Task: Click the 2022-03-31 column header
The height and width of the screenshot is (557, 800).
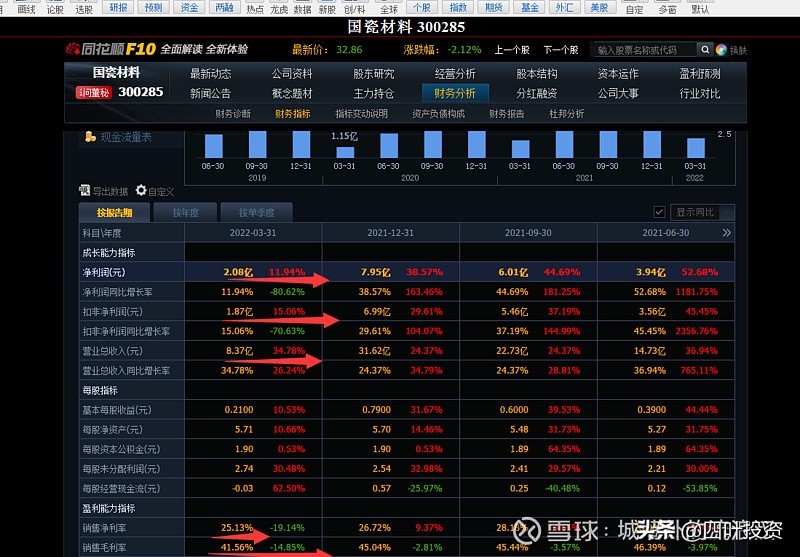Action: 253,233
